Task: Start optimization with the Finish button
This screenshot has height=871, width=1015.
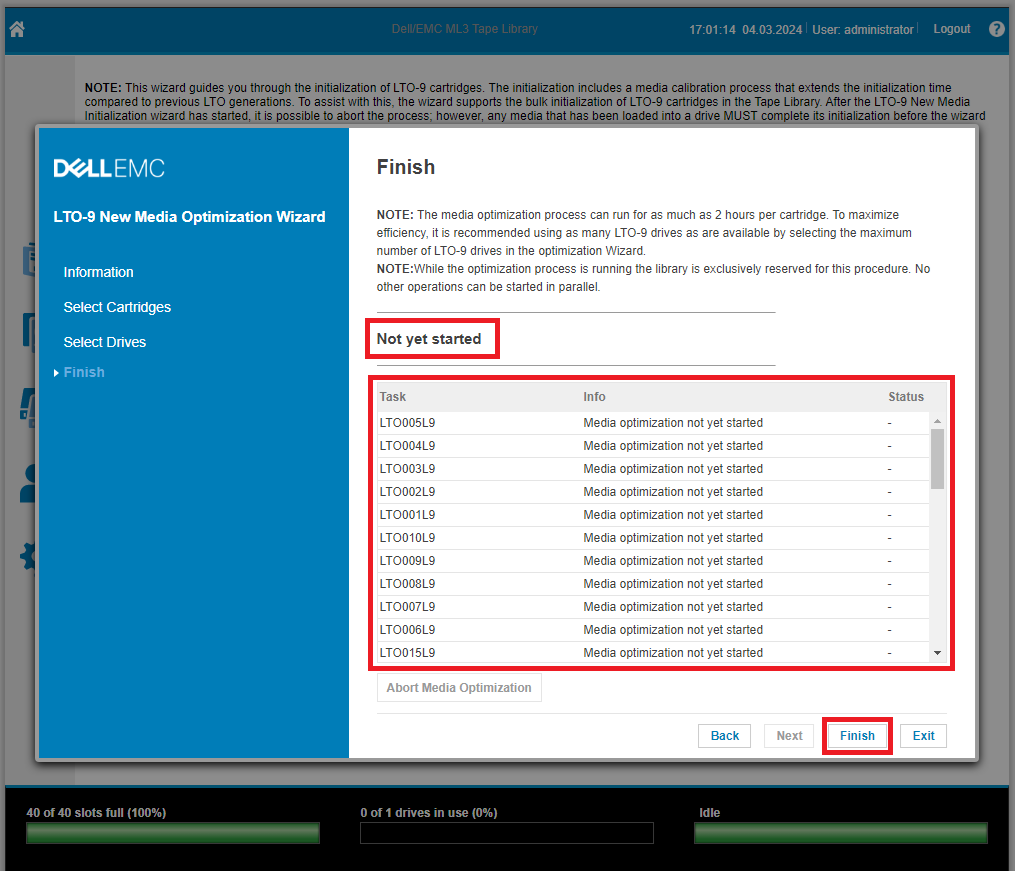Action: pos(857,736)
